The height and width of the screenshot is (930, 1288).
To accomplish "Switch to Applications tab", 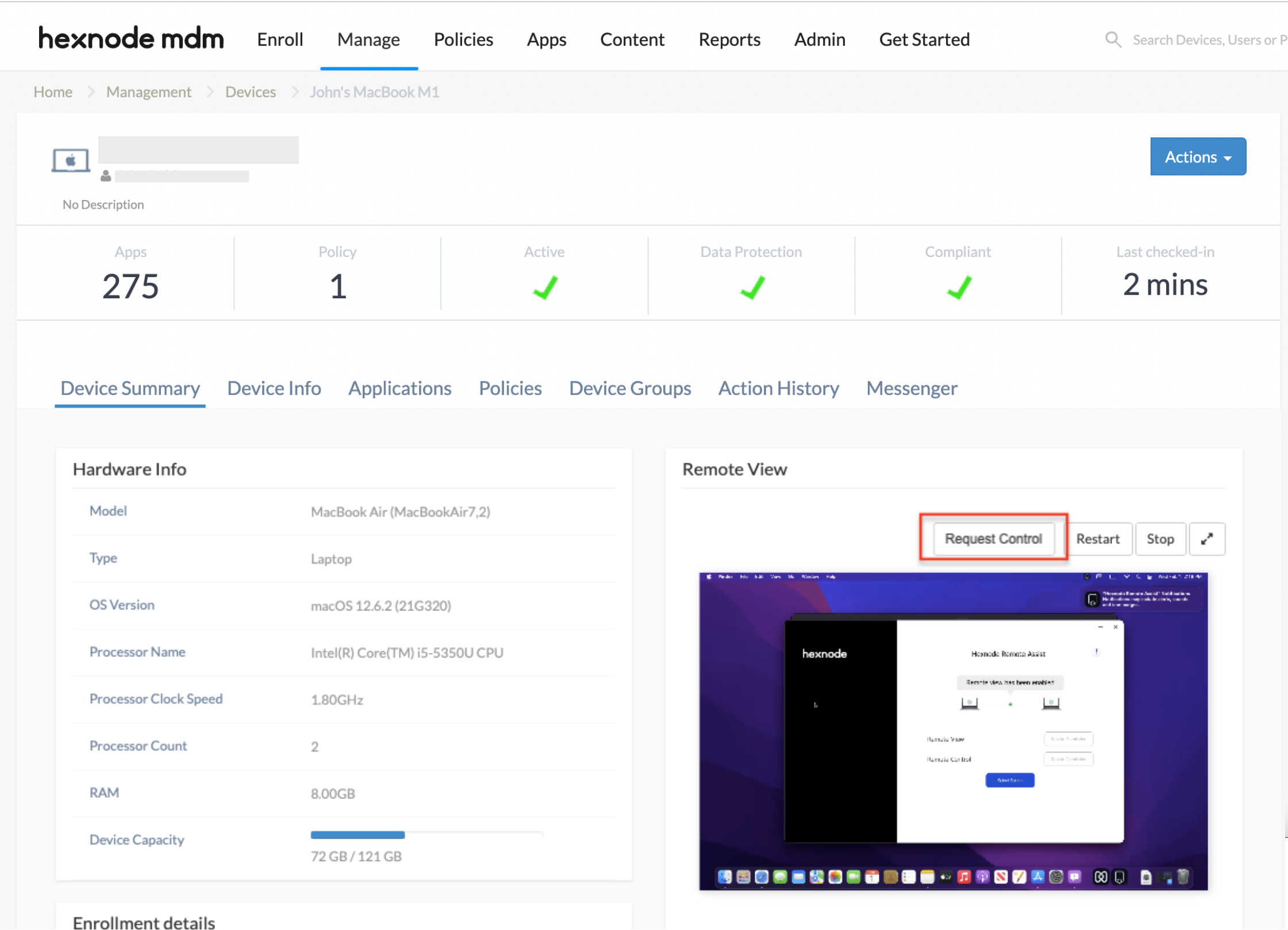I will [x=399, y=389].
